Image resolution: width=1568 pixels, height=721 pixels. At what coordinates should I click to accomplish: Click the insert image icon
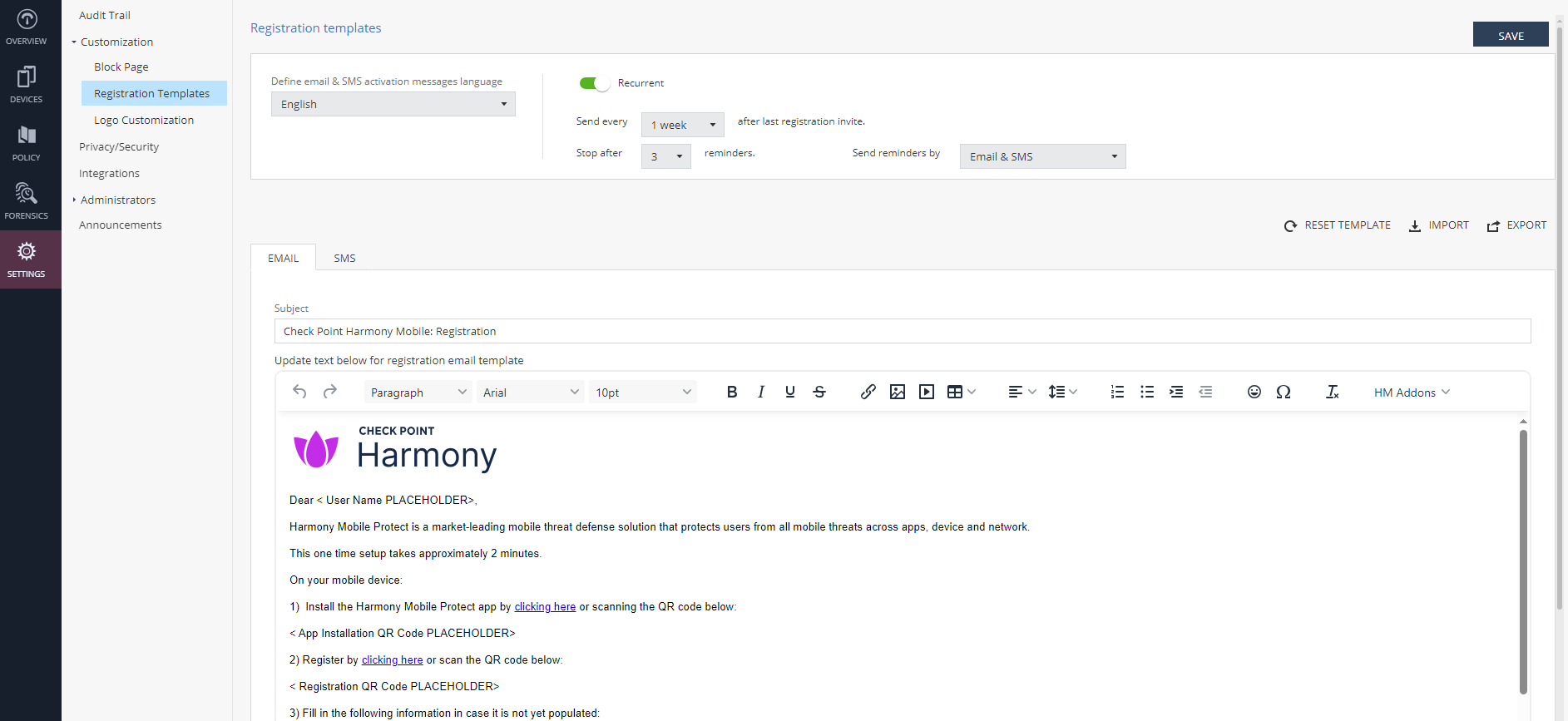pyautogui.click(x=898, y=392)
